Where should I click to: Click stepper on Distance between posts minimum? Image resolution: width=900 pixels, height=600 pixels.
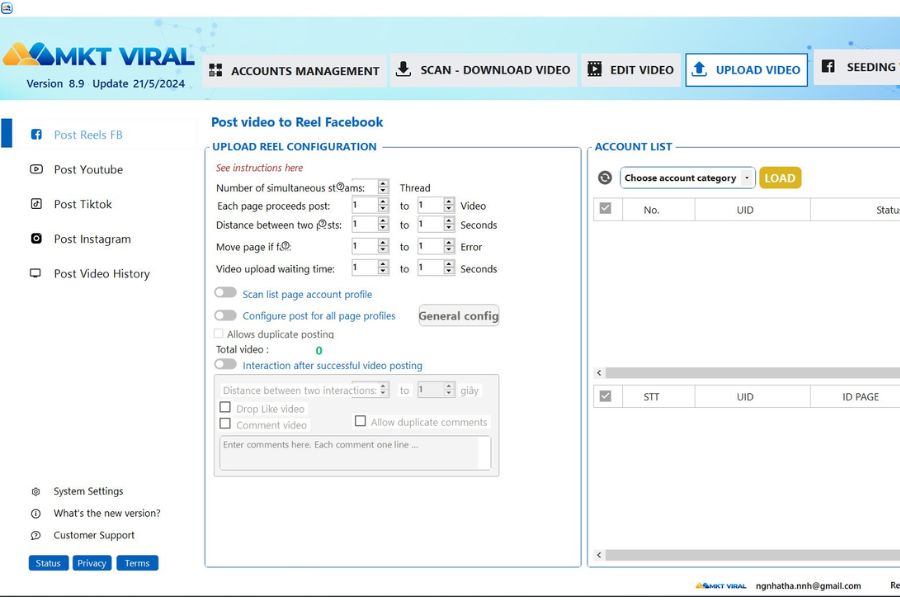383,224
